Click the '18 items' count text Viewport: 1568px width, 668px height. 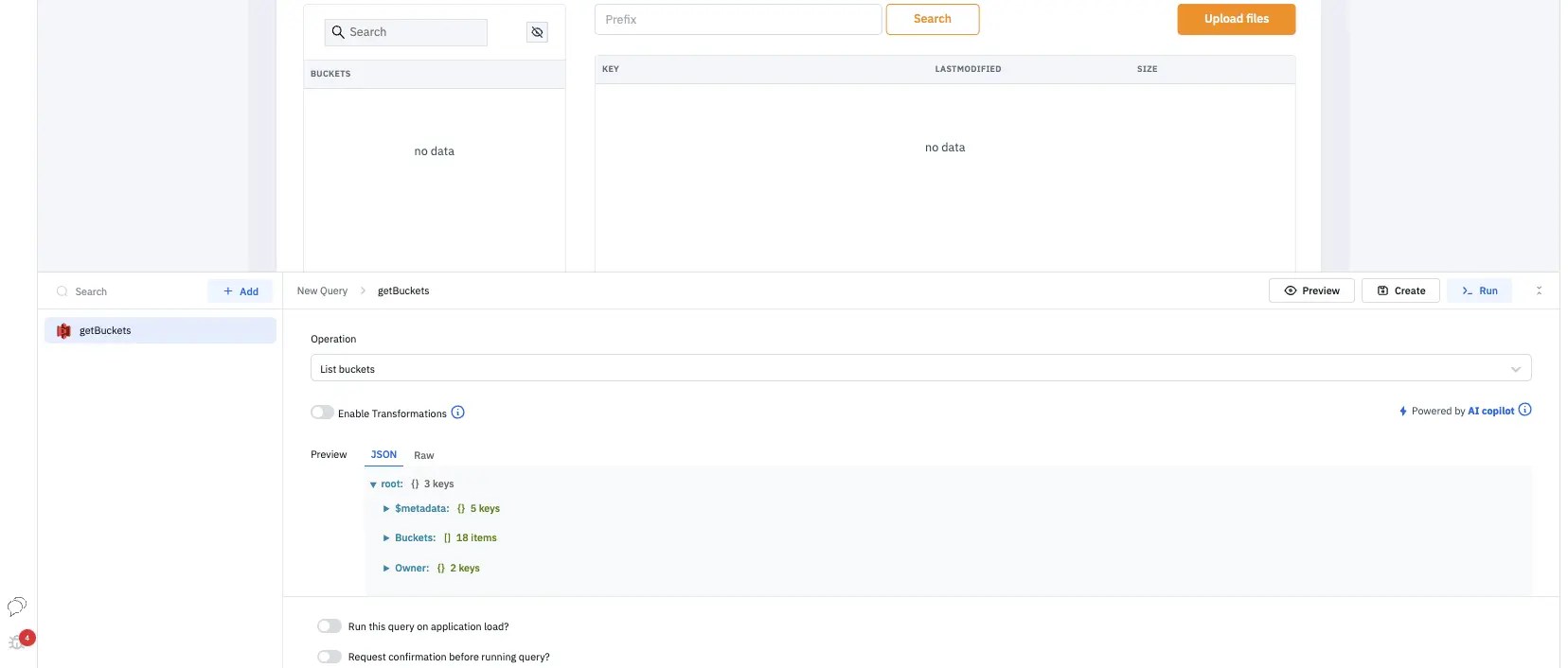tap(476, 538)
